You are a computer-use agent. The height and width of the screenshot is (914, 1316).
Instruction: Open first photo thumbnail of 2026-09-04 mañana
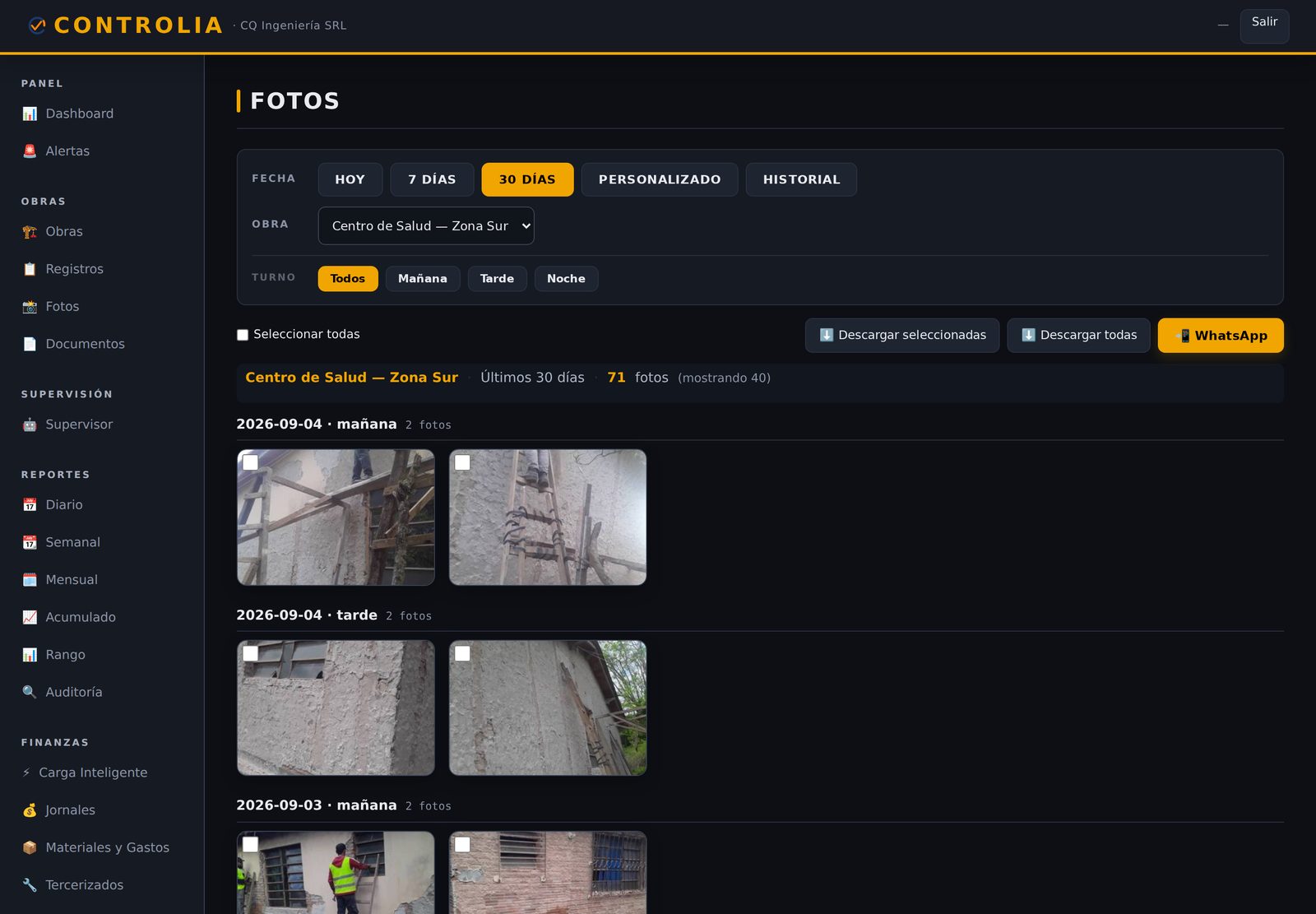(x=336, y=517)
